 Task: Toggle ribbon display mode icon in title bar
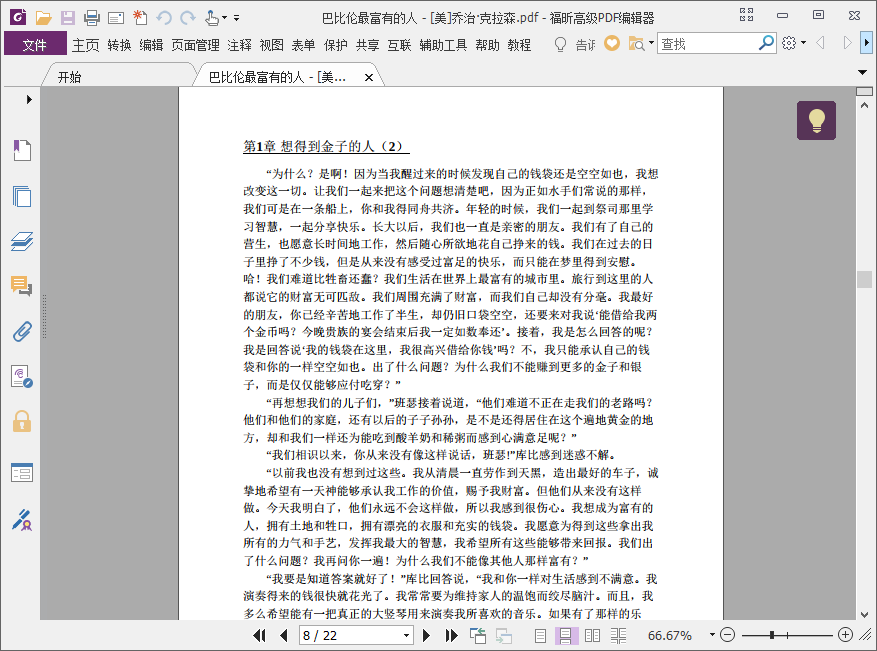click(747, 15)
